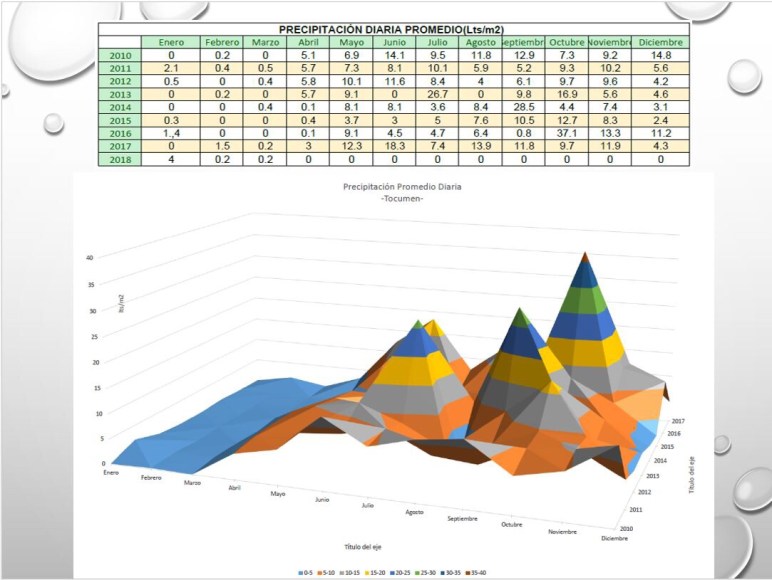Select the 'Diciembre' column header
Image resolution: width=772 pixels, height=580 pixels.
pos(661,43)
